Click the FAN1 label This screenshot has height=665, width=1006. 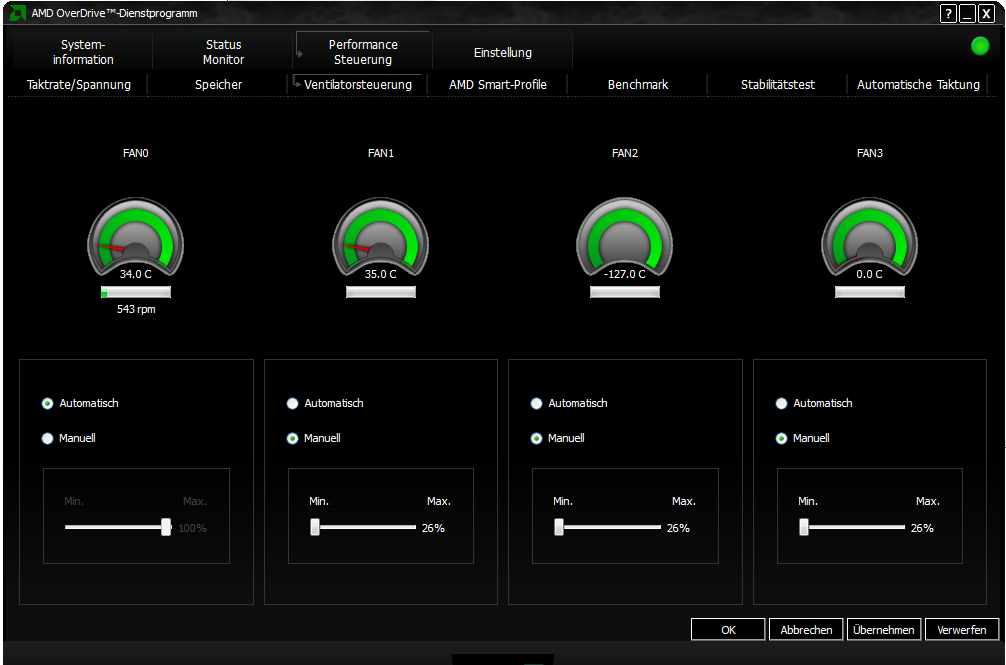click(380, 153)
